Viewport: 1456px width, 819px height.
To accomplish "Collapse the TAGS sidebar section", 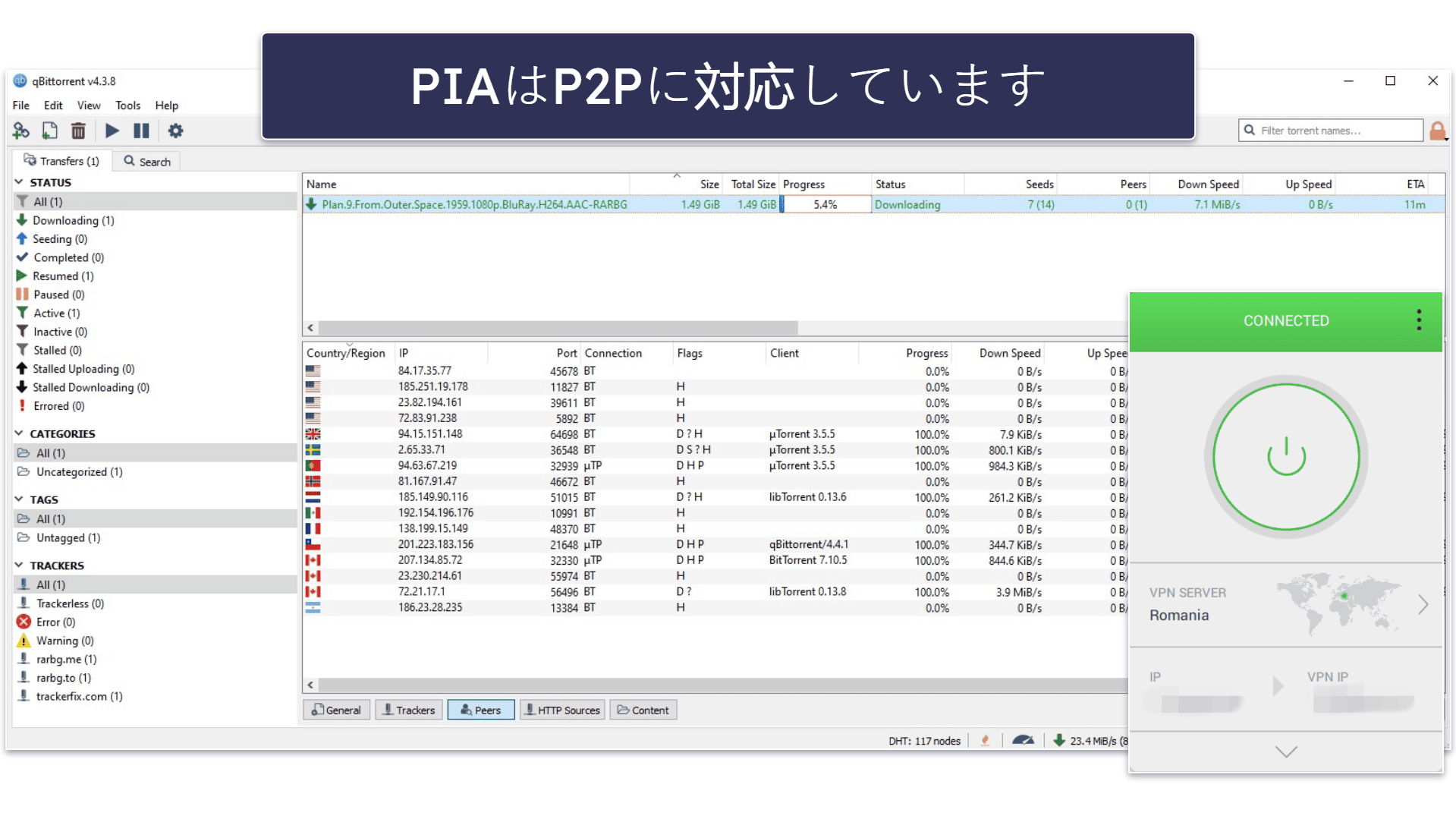I will click(x=19, y=499).
